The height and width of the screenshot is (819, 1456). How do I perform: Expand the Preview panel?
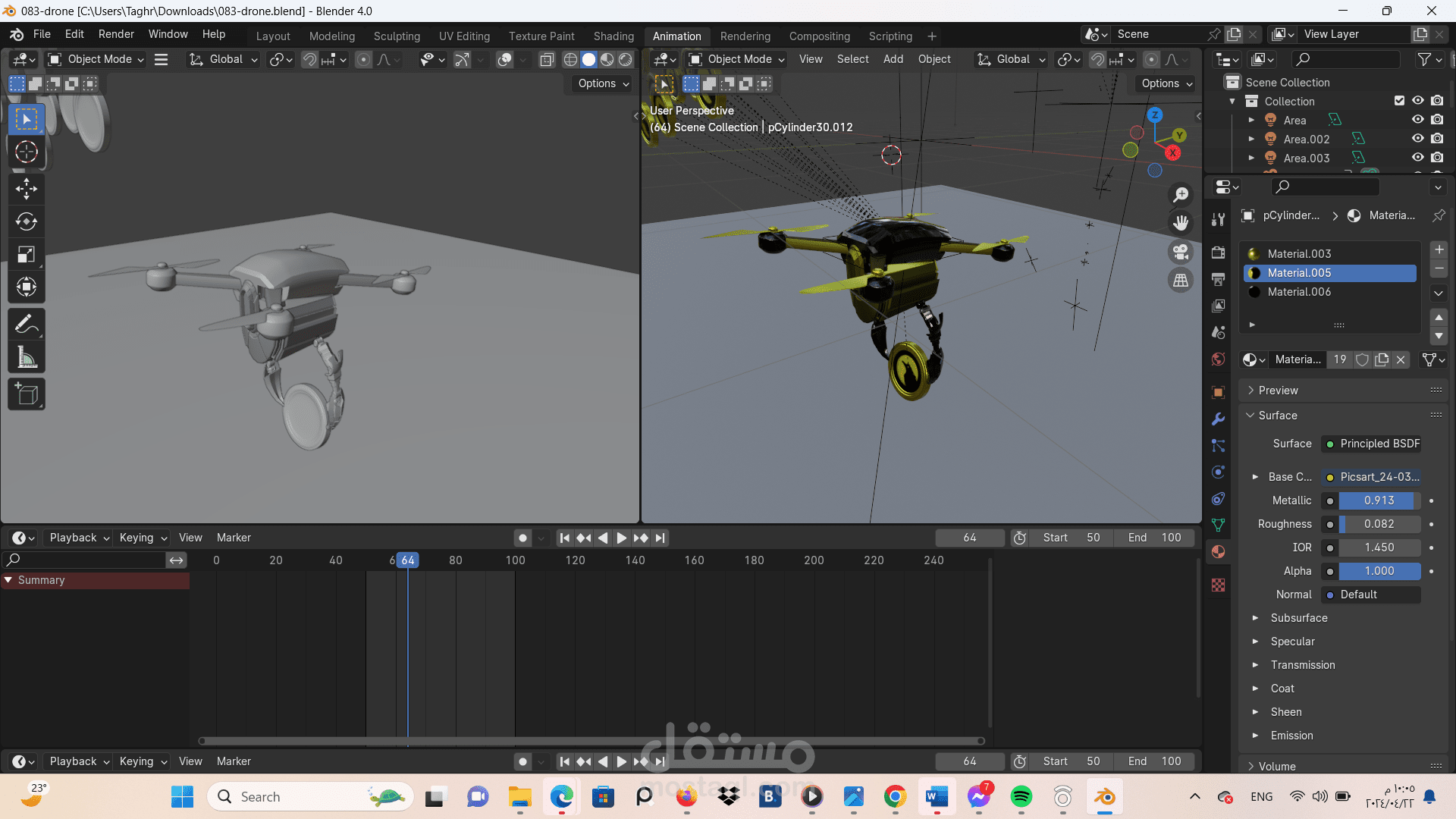point(1278,391)
